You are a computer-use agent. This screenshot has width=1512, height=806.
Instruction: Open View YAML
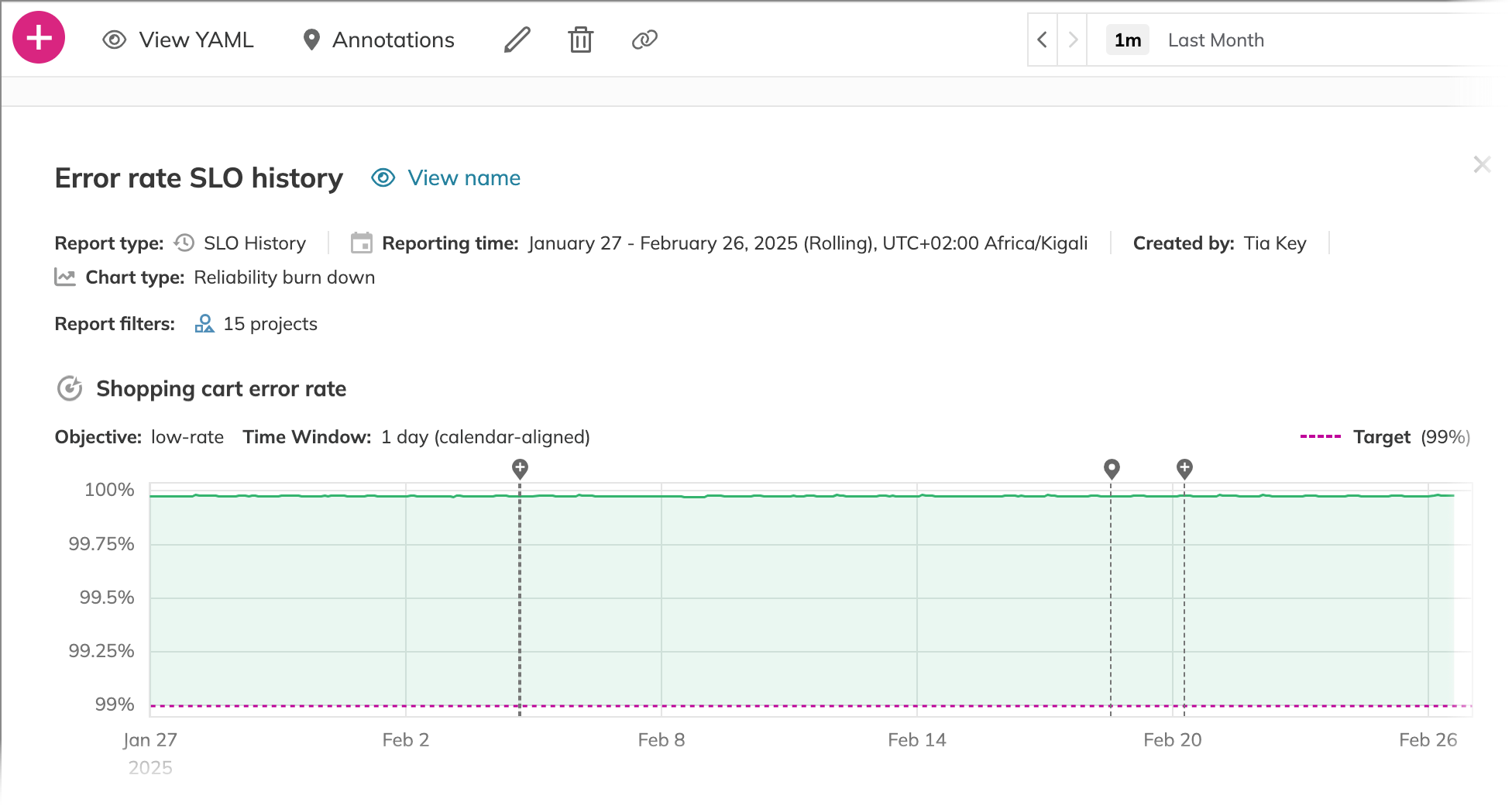178,40
